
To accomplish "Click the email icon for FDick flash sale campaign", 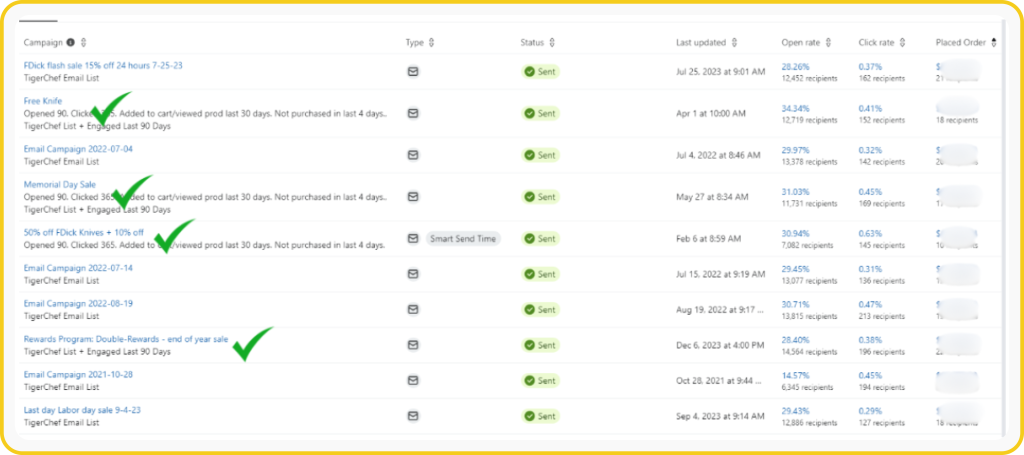I will tap(412, 71).
